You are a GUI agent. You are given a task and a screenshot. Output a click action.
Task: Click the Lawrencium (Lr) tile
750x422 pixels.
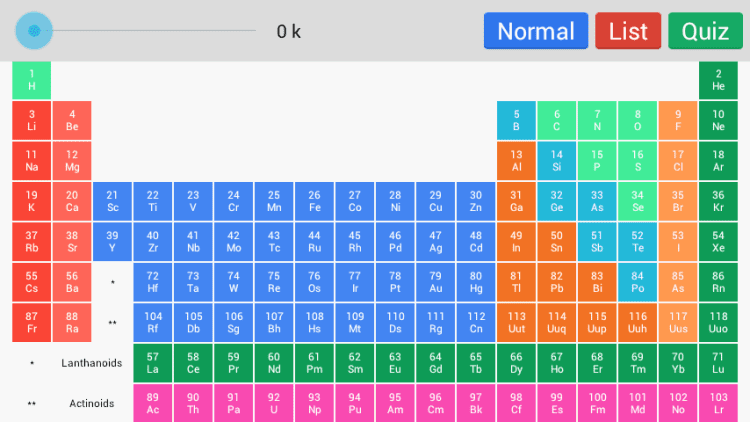click(718, 403)
